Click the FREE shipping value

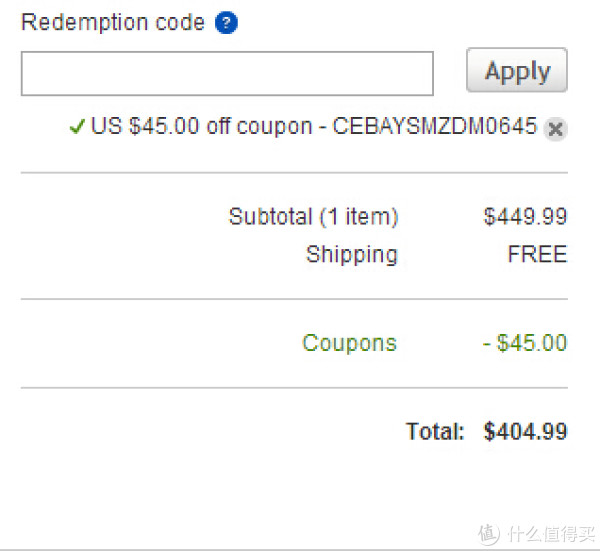[x=537, y=254]
